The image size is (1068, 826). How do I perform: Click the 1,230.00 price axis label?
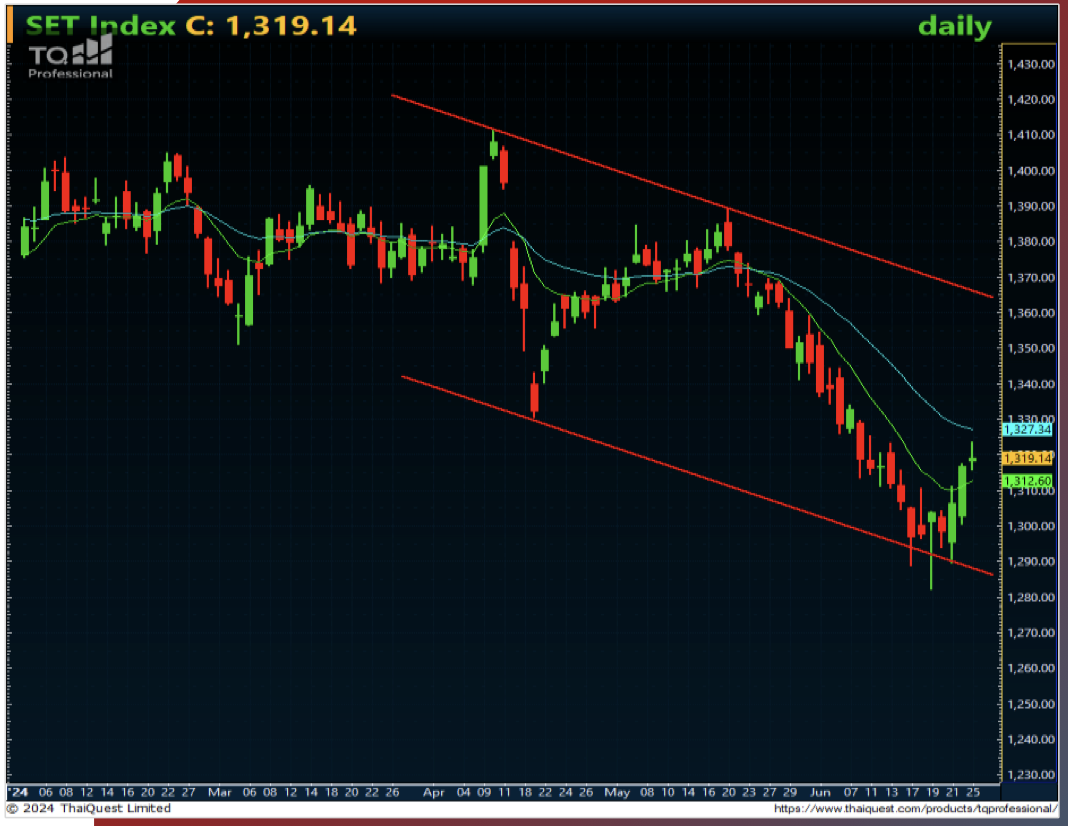click(x=1031, y=775)
